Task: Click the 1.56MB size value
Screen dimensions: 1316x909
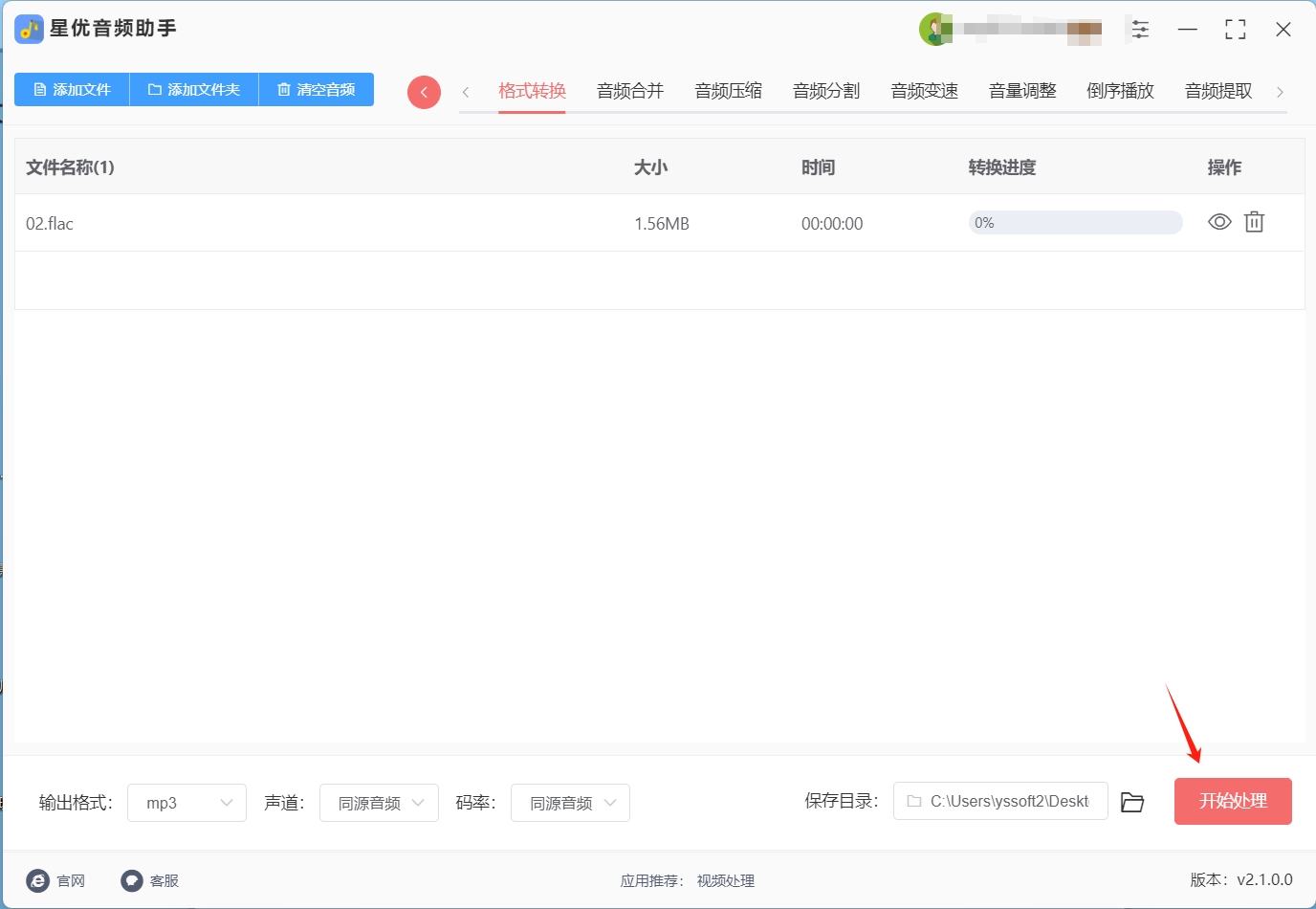Action: (x=662, y=223)
